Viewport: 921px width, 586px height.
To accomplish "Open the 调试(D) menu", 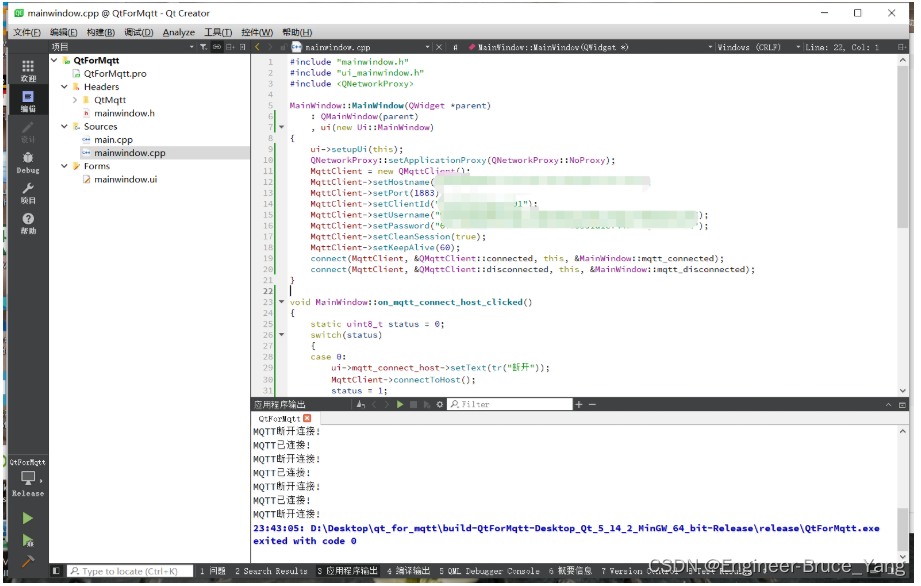I will point(139,32).
